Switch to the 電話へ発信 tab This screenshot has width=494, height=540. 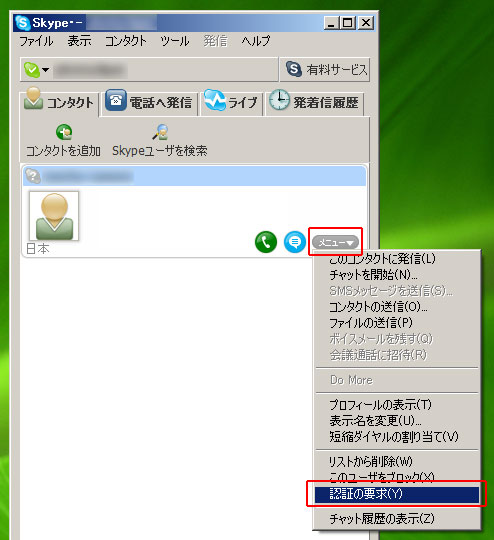(149, 102)
